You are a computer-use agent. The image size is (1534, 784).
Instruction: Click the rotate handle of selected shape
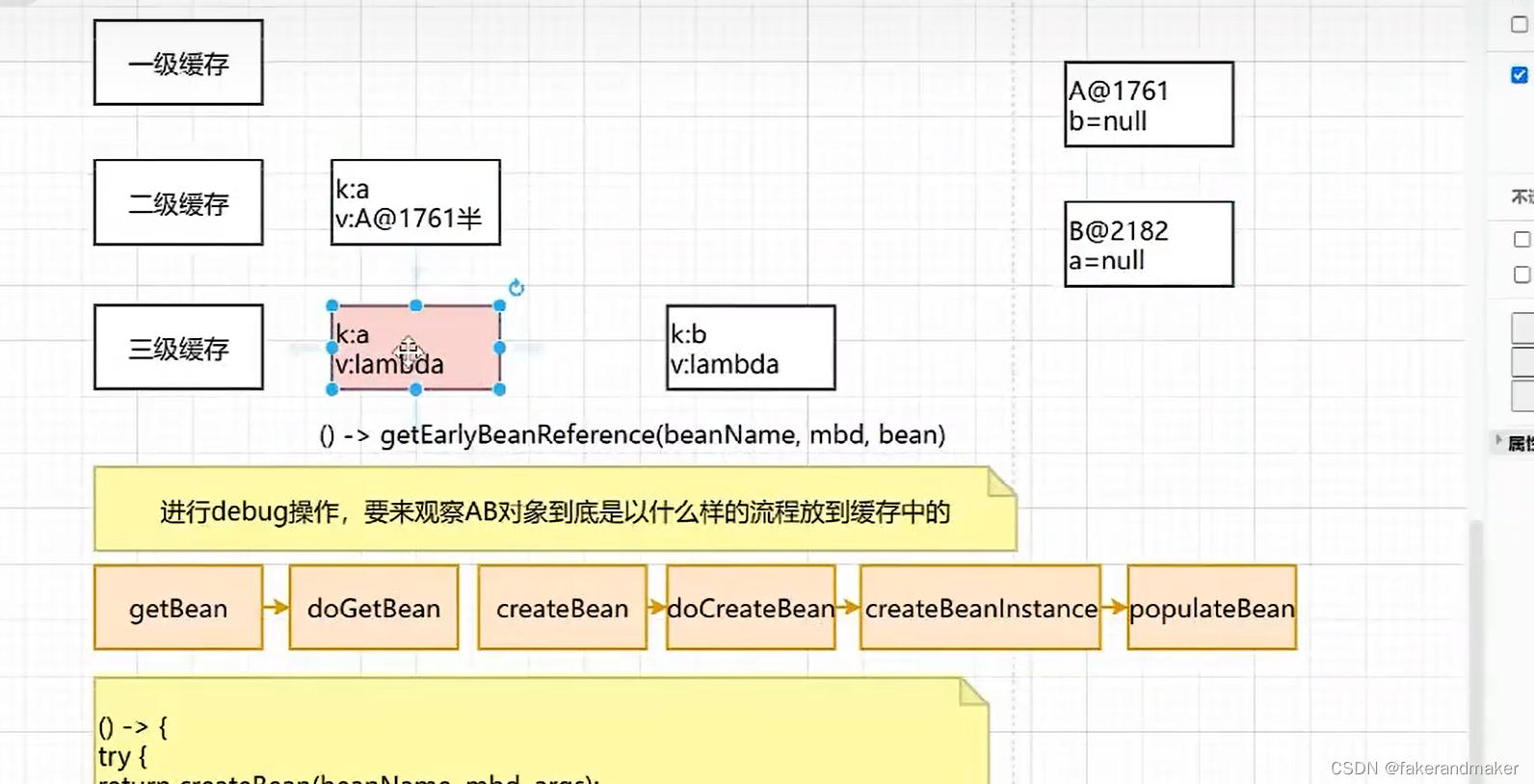tap(516, 287)
